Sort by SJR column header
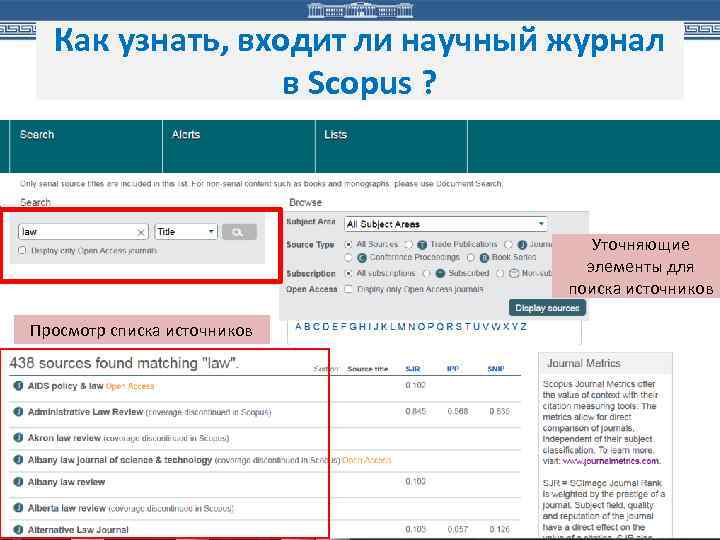Image resolution: width=720 pixels, height=540 pixels. click(x=413, y=369)
